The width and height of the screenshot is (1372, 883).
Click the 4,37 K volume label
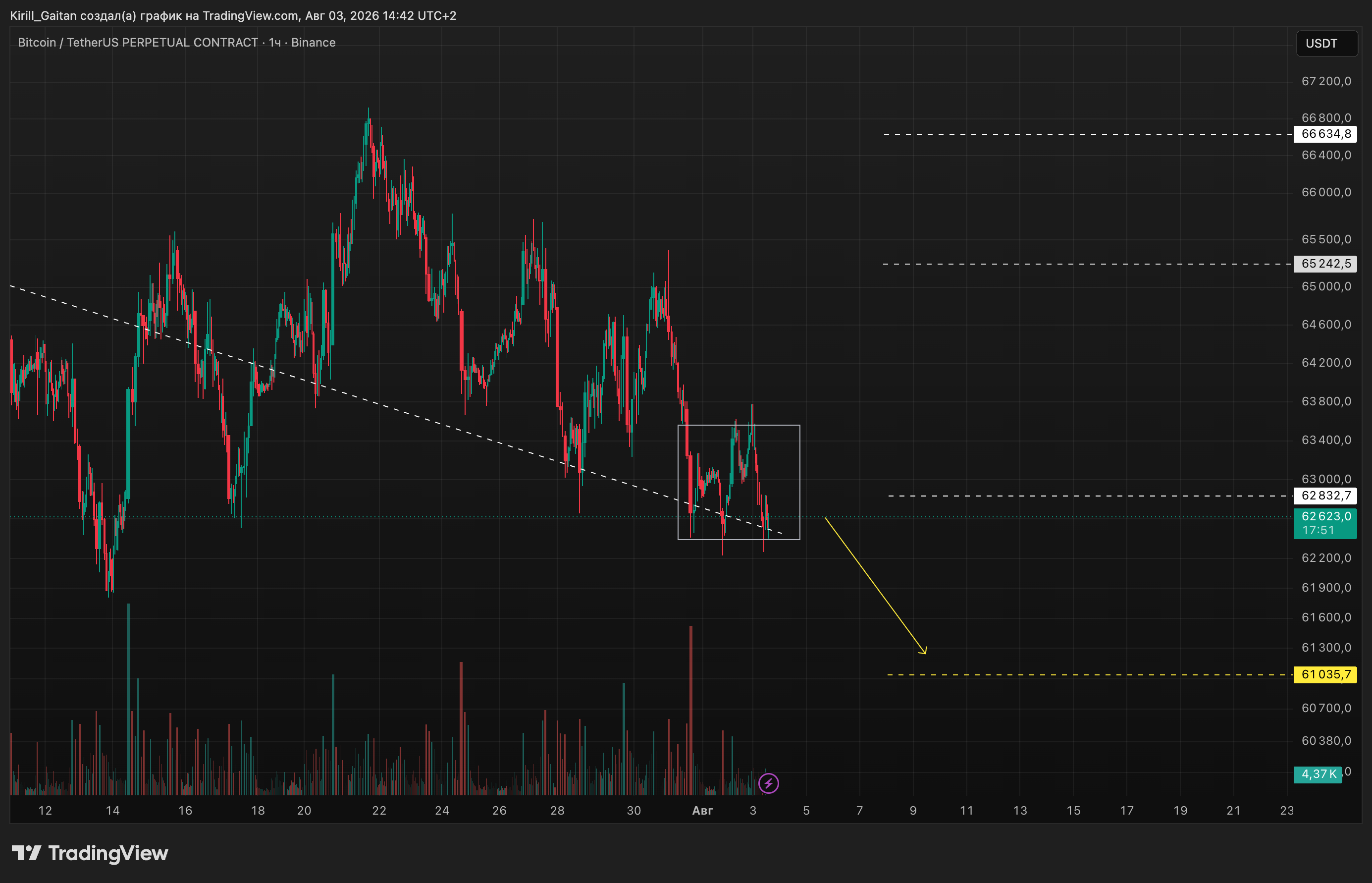click(x=1318, y=774)
